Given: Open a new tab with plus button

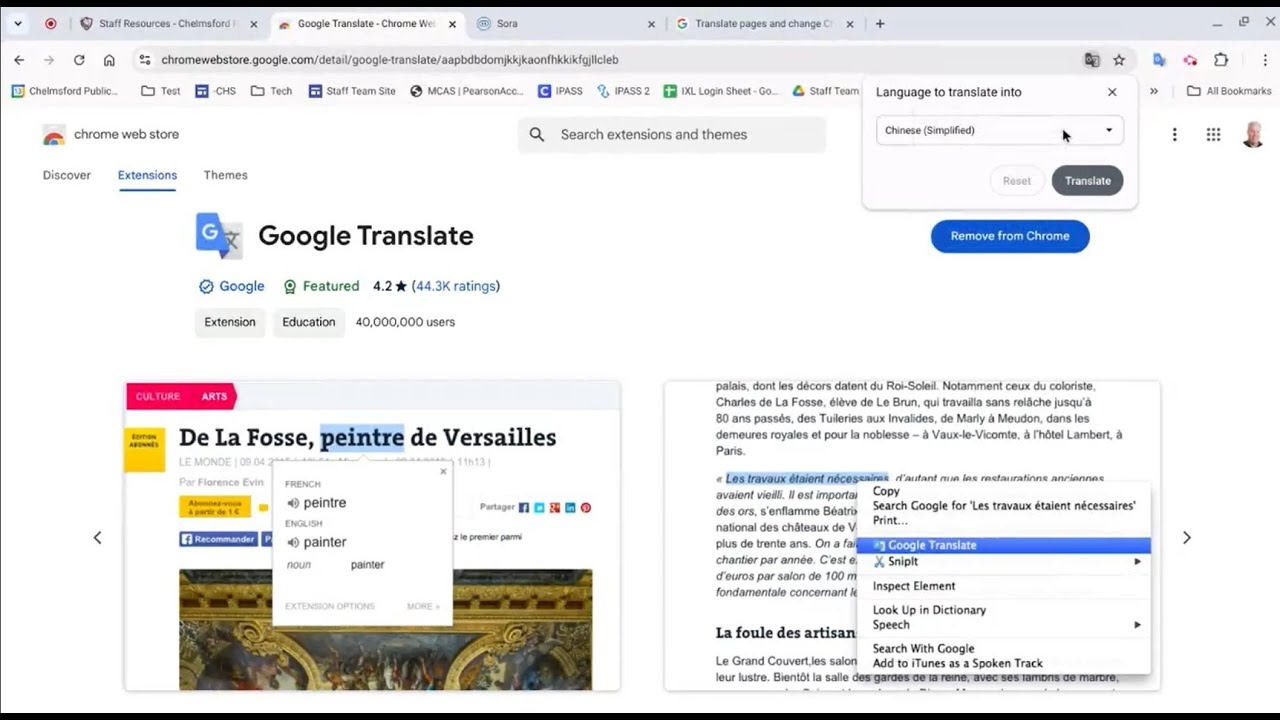Looking at the screenshot, I should [880, 24].
